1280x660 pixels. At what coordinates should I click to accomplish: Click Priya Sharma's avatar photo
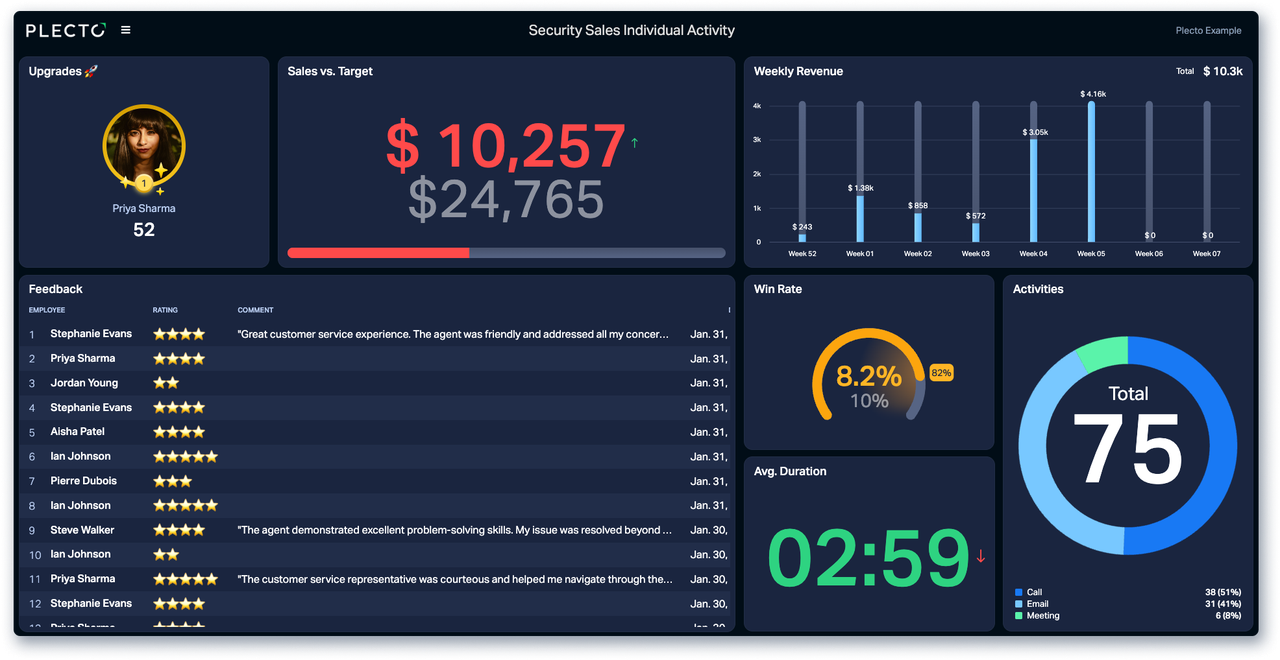pos(144,145)
